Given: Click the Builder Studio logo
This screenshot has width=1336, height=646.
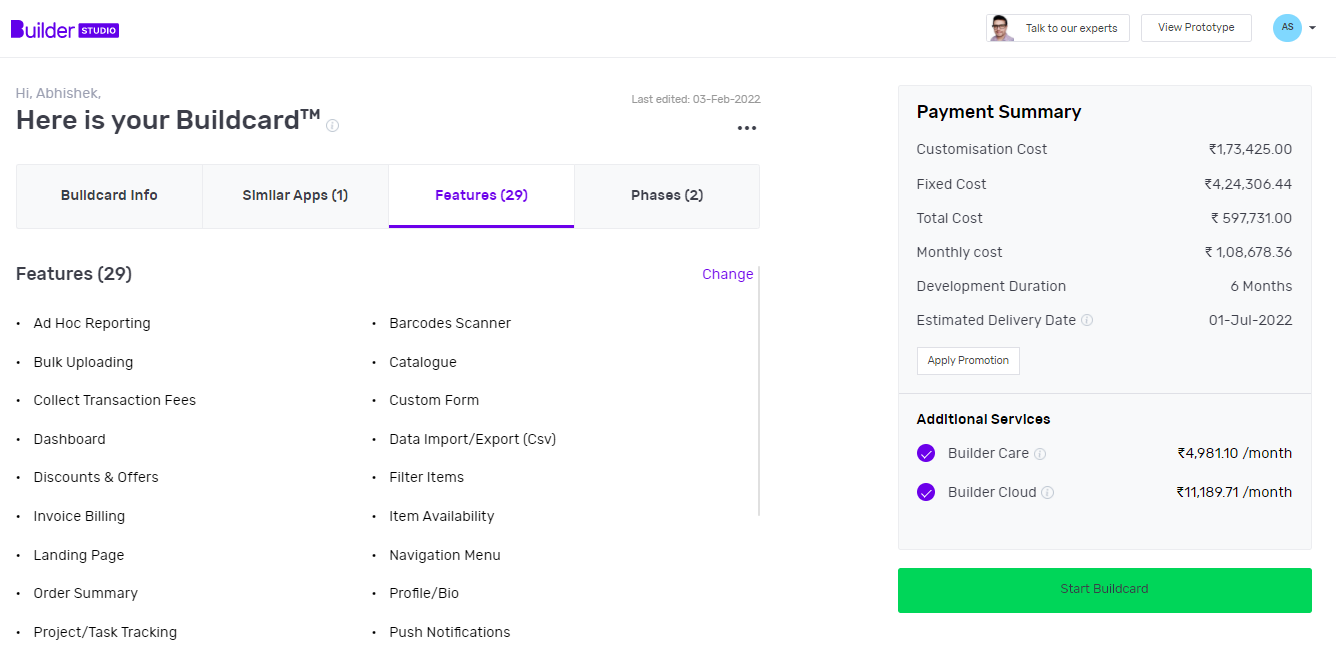Looking at the screenshot, I should pos(64,29).
